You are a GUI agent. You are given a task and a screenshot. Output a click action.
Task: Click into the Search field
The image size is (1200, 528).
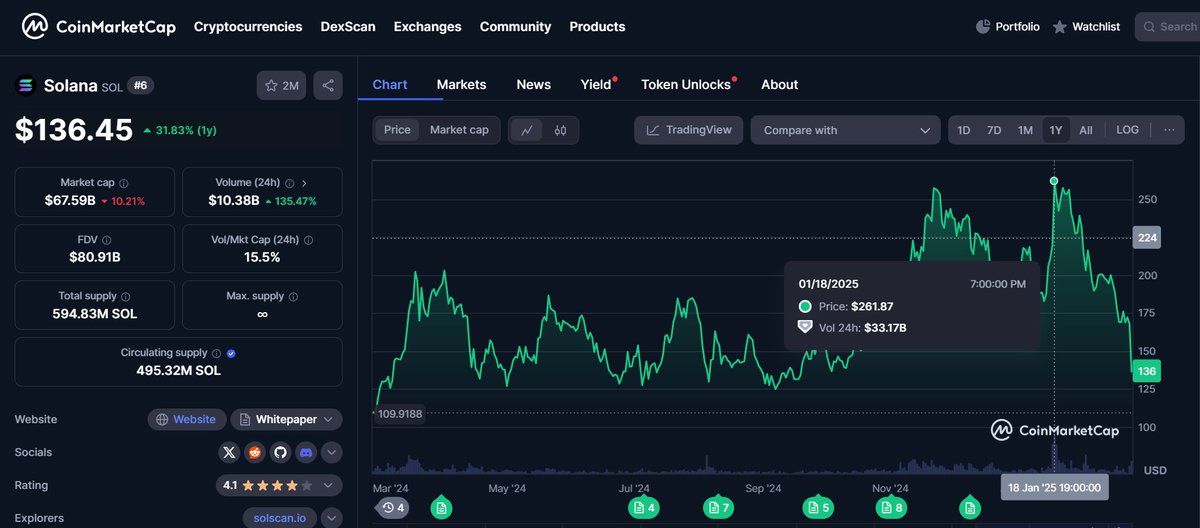coord(1168,27)
